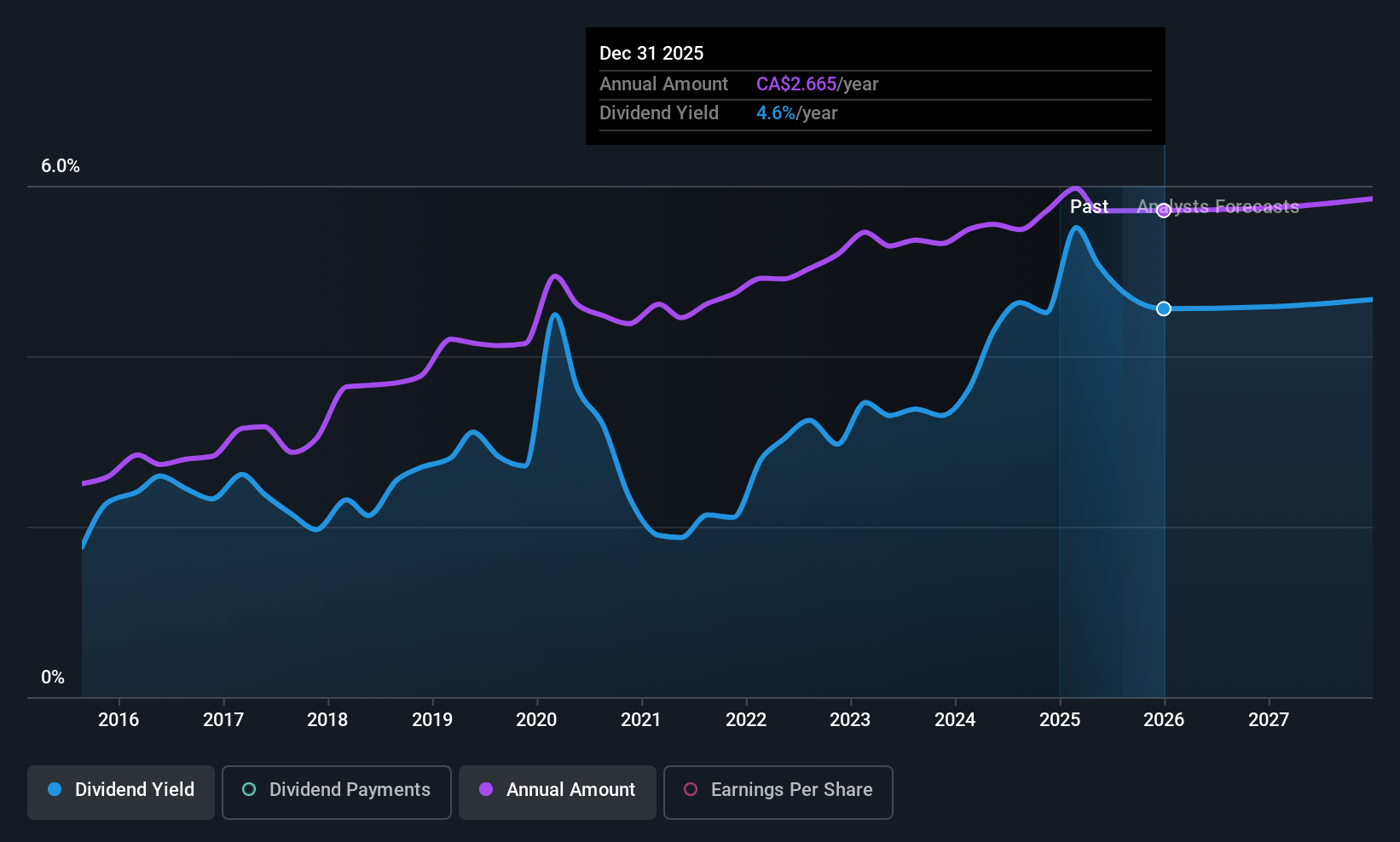The height and width of the screenshot is (842, 1400).
Task: Select the Analysts Forecasts label
Action: click(1218, 206)
